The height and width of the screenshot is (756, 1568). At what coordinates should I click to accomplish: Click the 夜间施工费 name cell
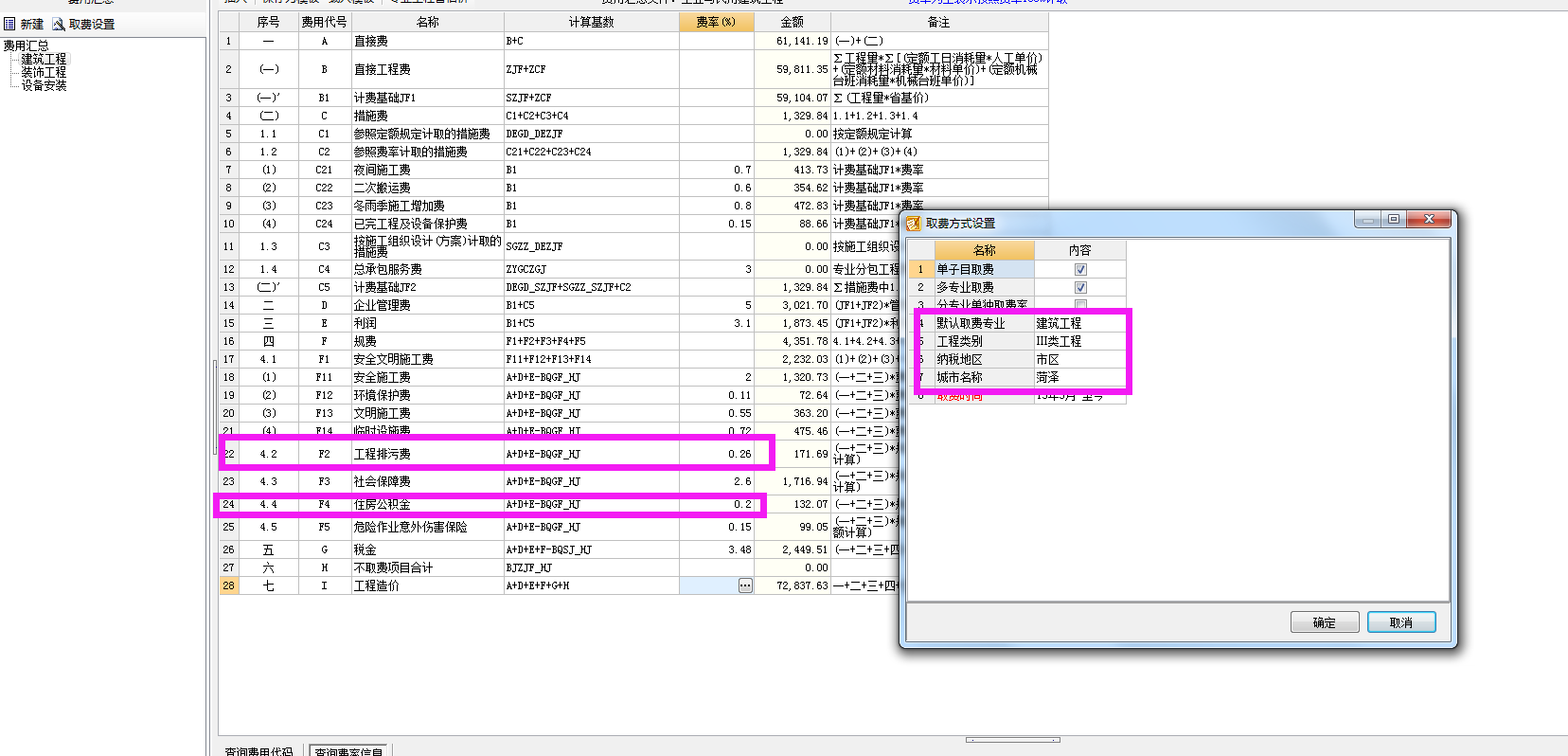(427, 170)
